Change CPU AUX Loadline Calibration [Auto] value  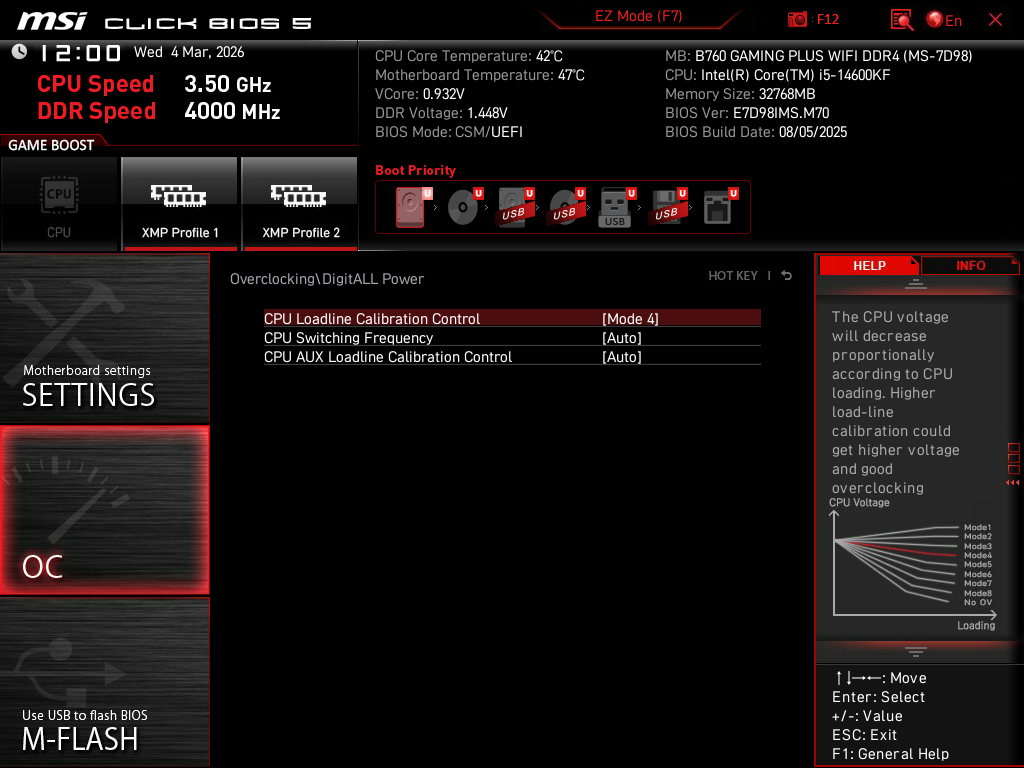tap(622, 357)
